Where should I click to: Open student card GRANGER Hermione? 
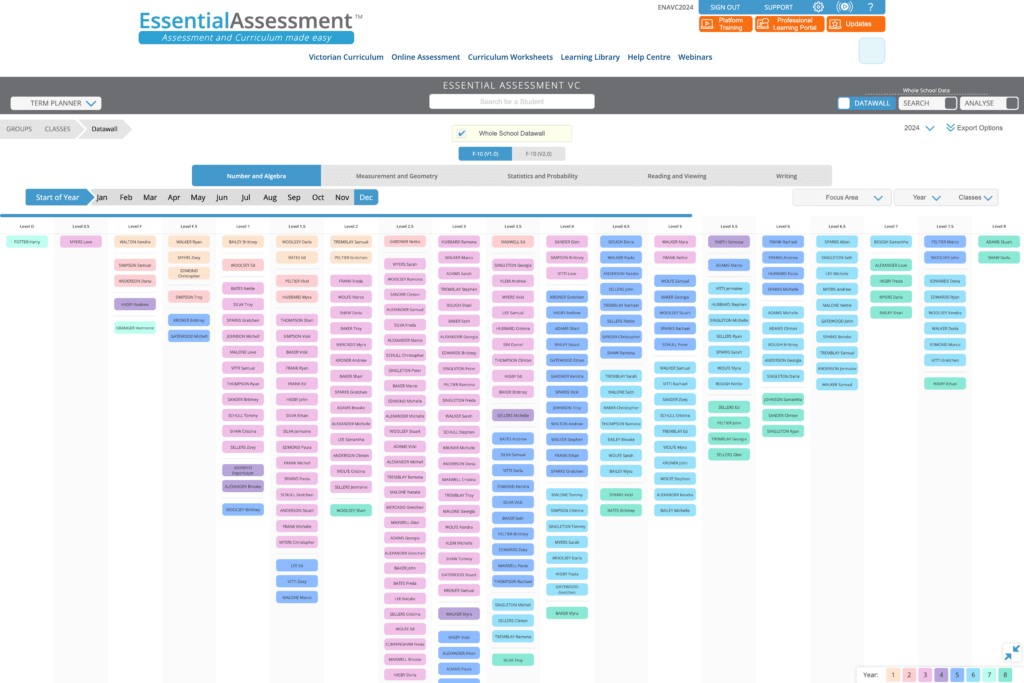click(x=135, y=328)
